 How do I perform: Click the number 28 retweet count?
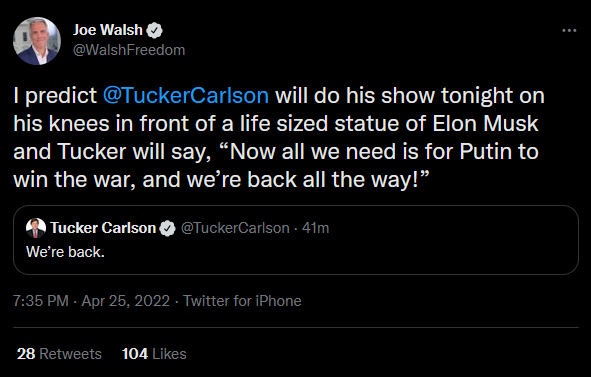[x=26, y=354]
